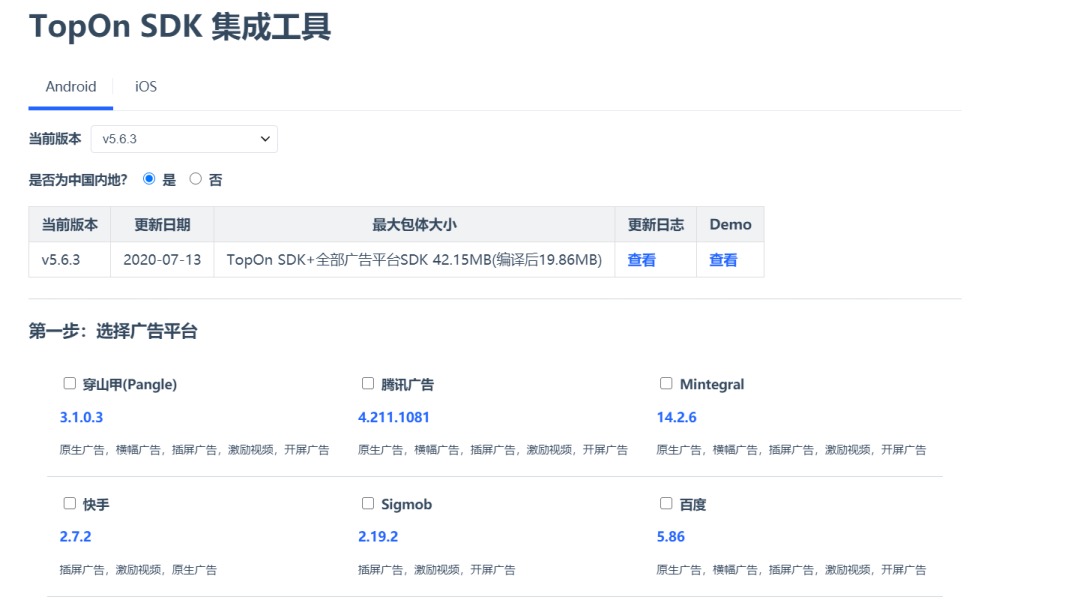The width and height of the screenshot is (1080, 606).
Task: Switch to the Android tab
Action: (71, 87)
